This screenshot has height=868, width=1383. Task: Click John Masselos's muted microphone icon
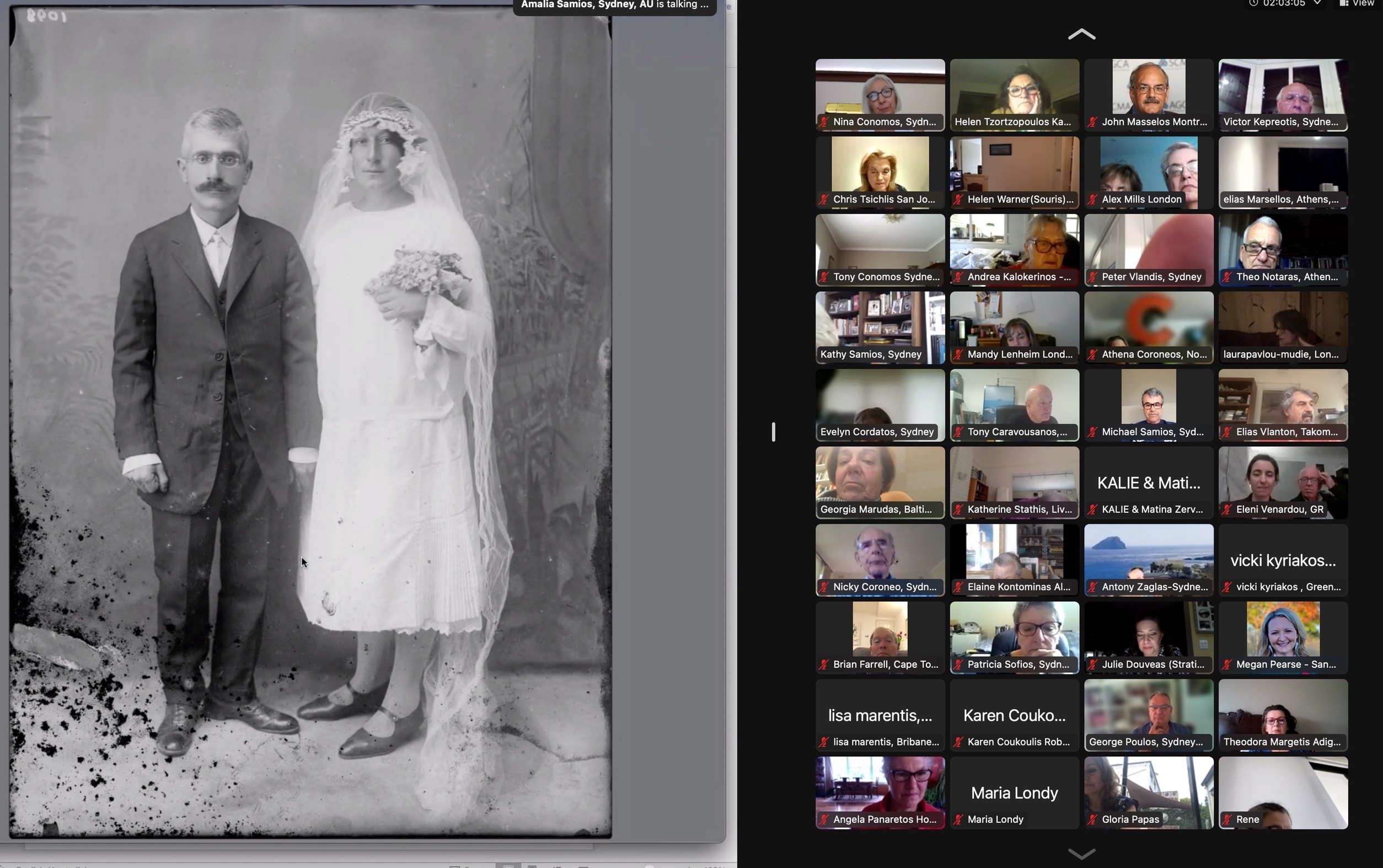coord(1092,122)
